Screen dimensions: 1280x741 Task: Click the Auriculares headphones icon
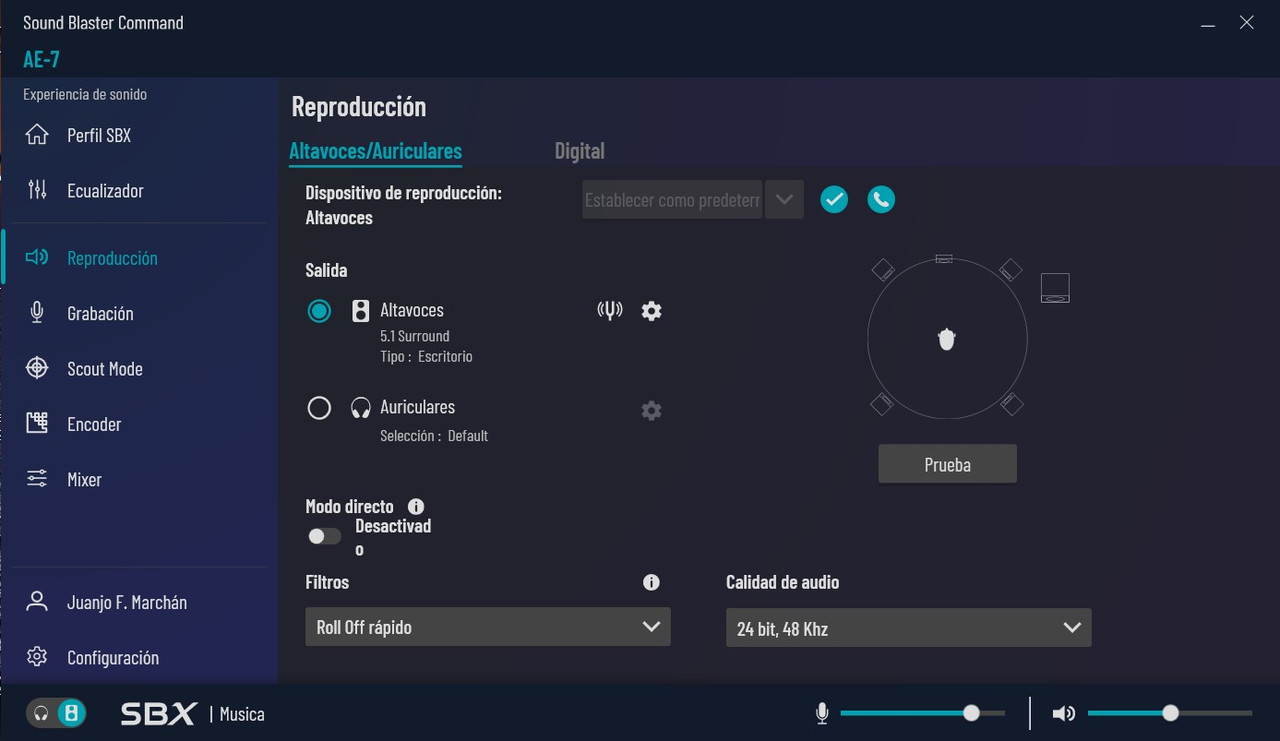click(x=361, y=408)
